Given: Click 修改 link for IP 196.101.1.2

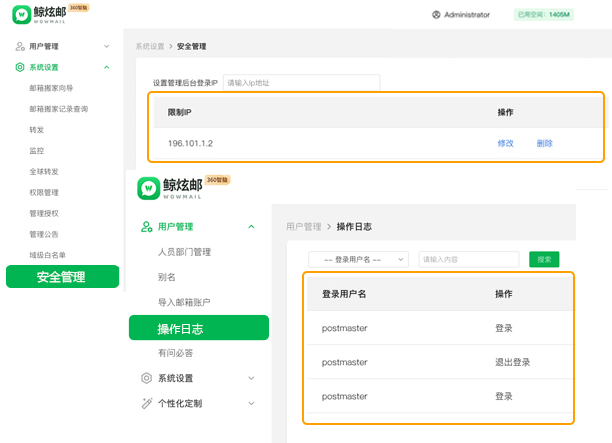Looking at the screenshot, I should click(x=505, y=143).
